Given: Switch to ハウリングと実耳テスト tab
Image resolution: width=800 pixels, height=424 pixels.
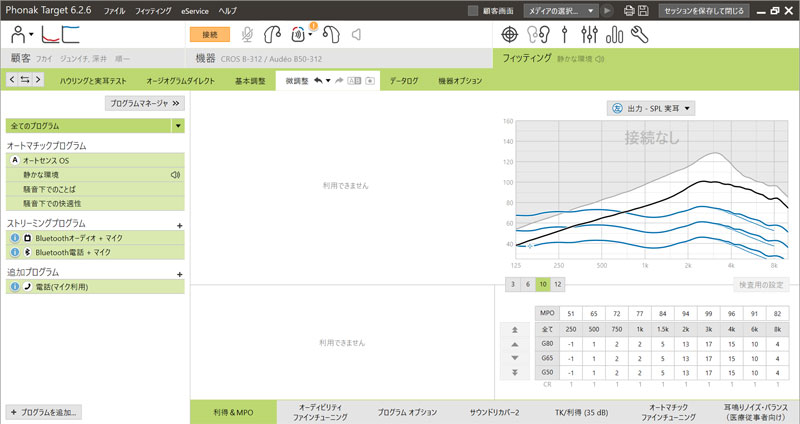Looking at the screenshot, I should (93, 81).
